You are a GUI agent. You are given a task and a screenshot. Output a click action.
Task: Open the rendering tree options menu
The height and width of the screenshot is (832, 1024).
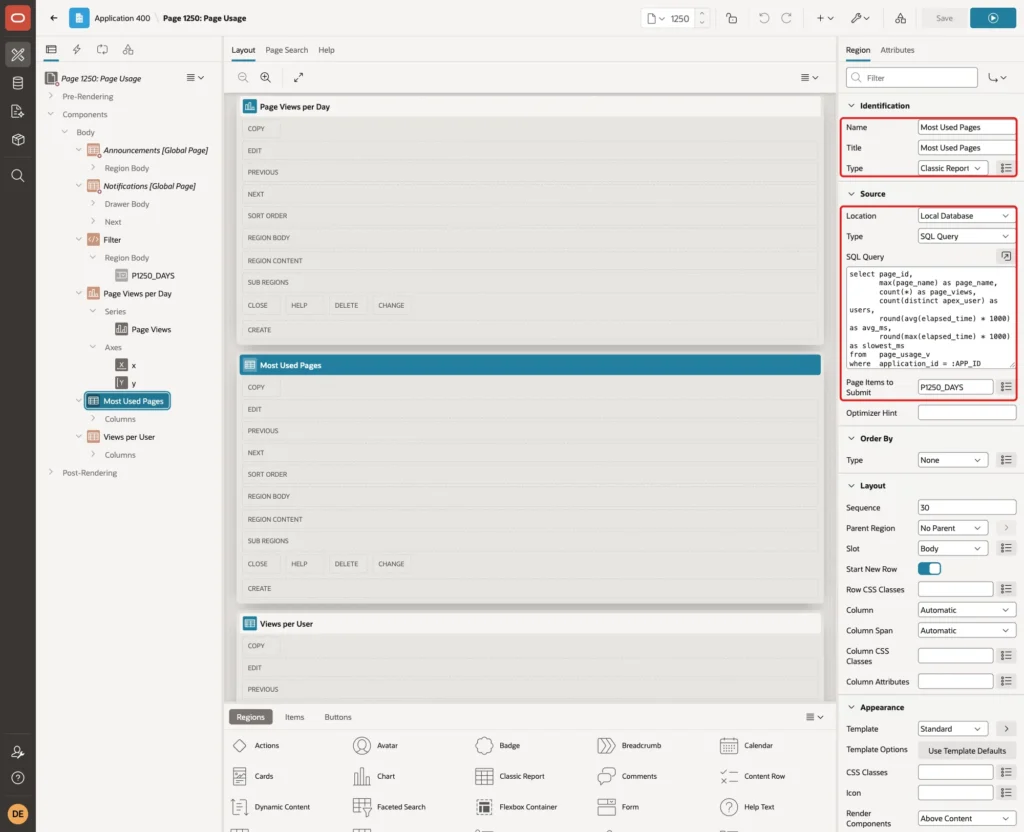coord(195,78)
